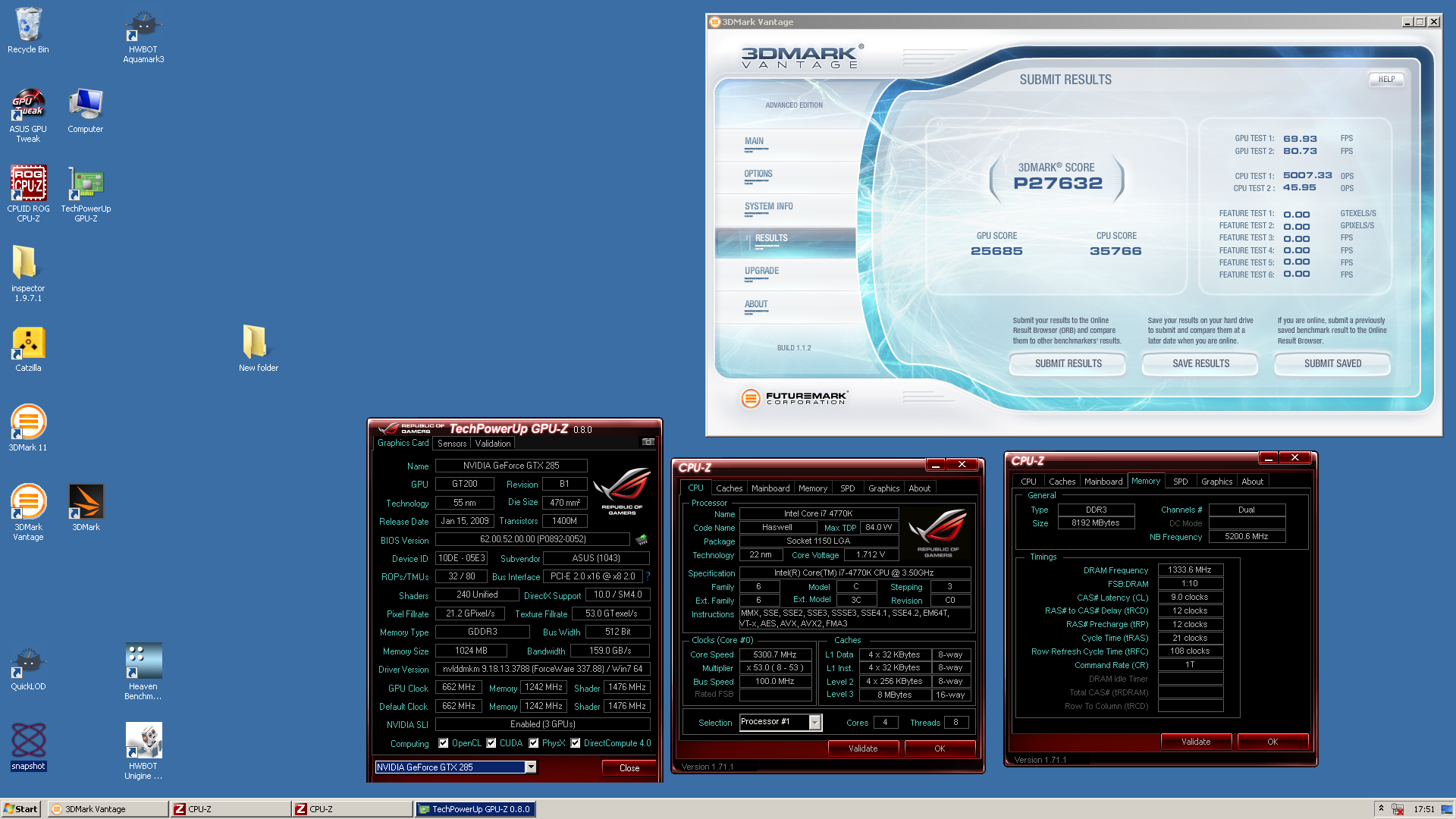1456x819 pixels.
Task: Click the 3DMark score P27632
Action: (1058, 183)
